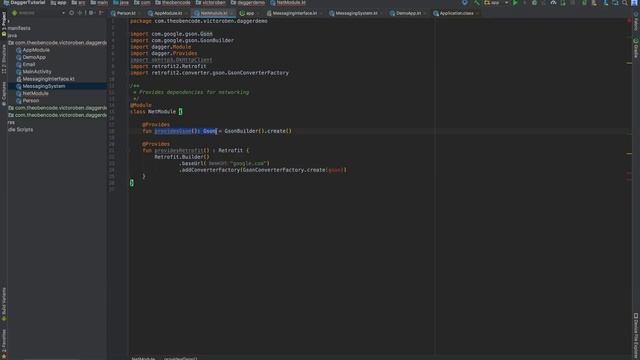
Task: Click the victoroben breadcrumb
Action: click(x=211, y=3)
